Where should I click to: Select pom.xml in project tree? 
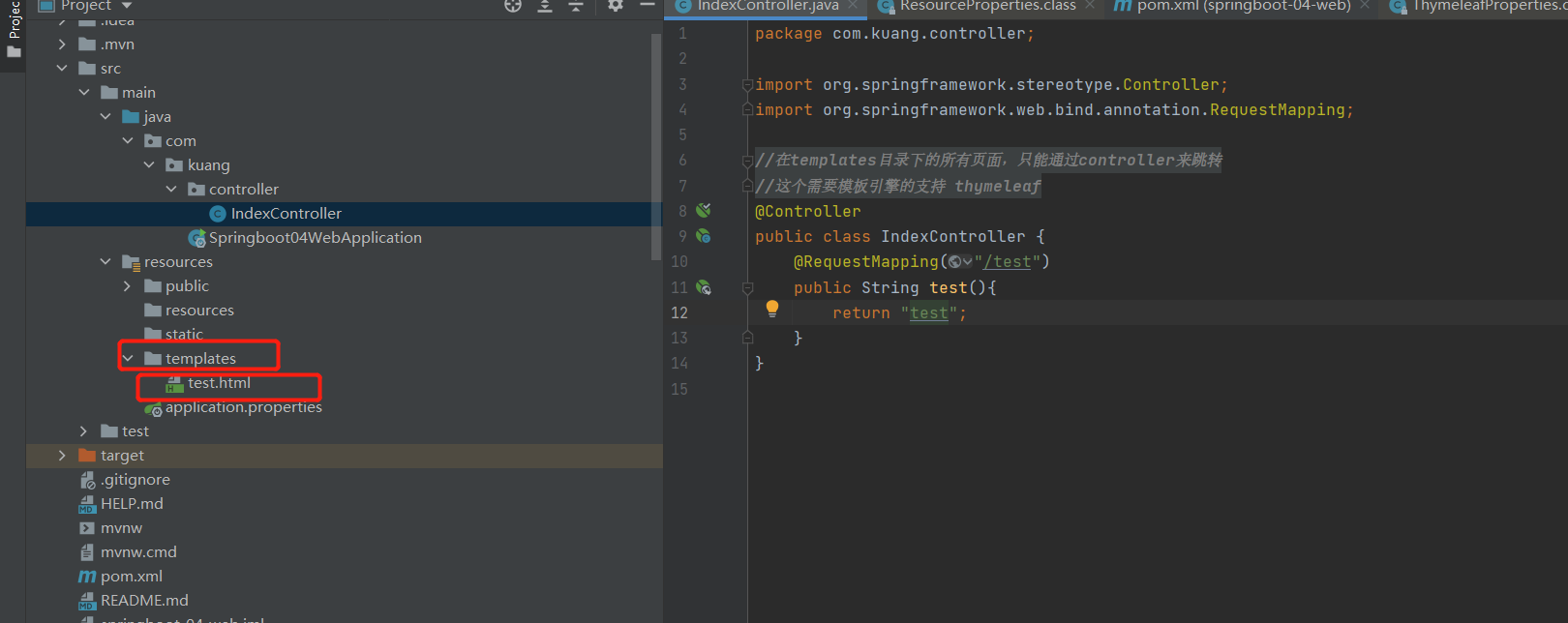click(x=121, y=577)
